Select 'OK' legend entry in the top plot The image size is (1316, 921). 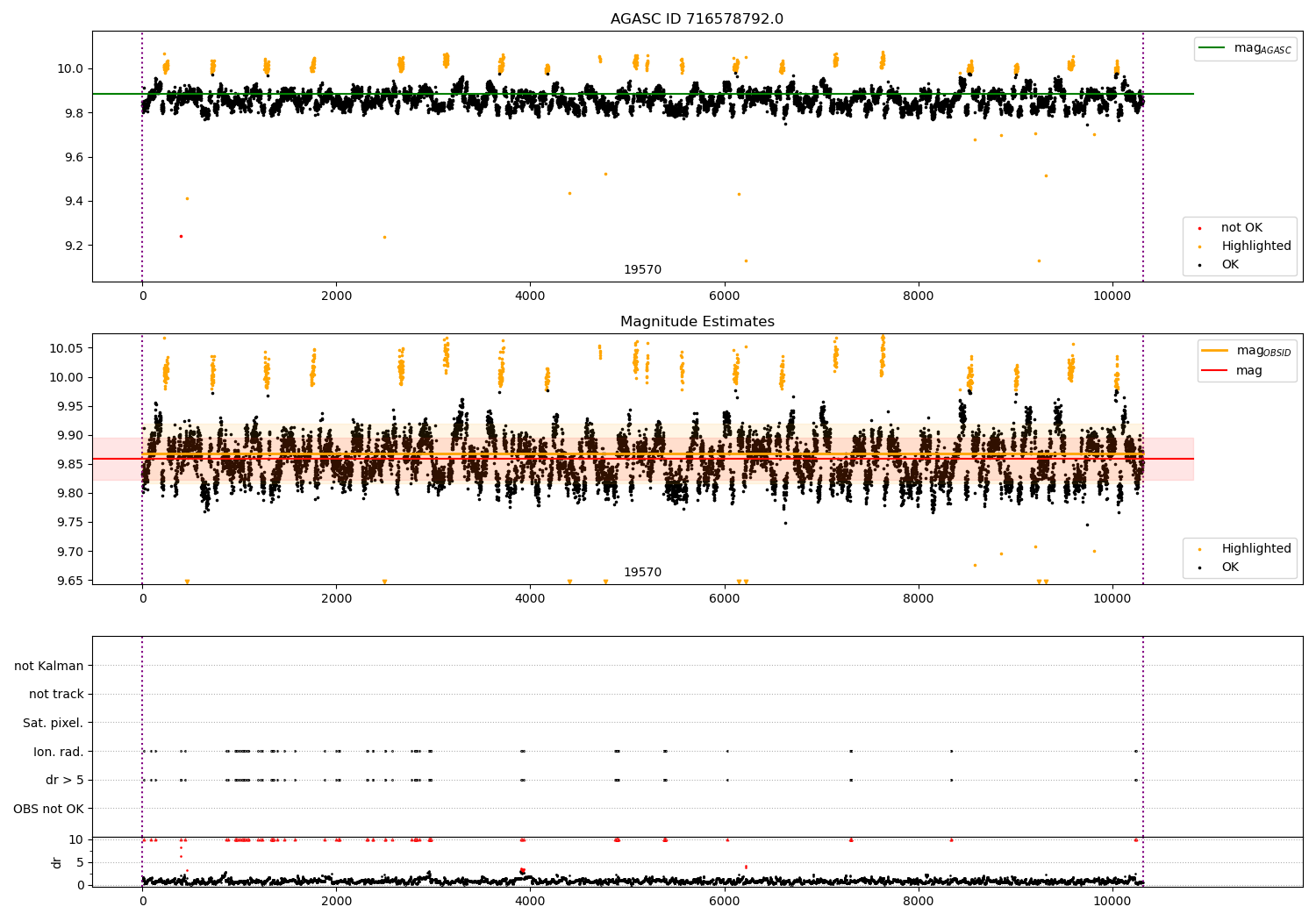[x=1230, y=265]
